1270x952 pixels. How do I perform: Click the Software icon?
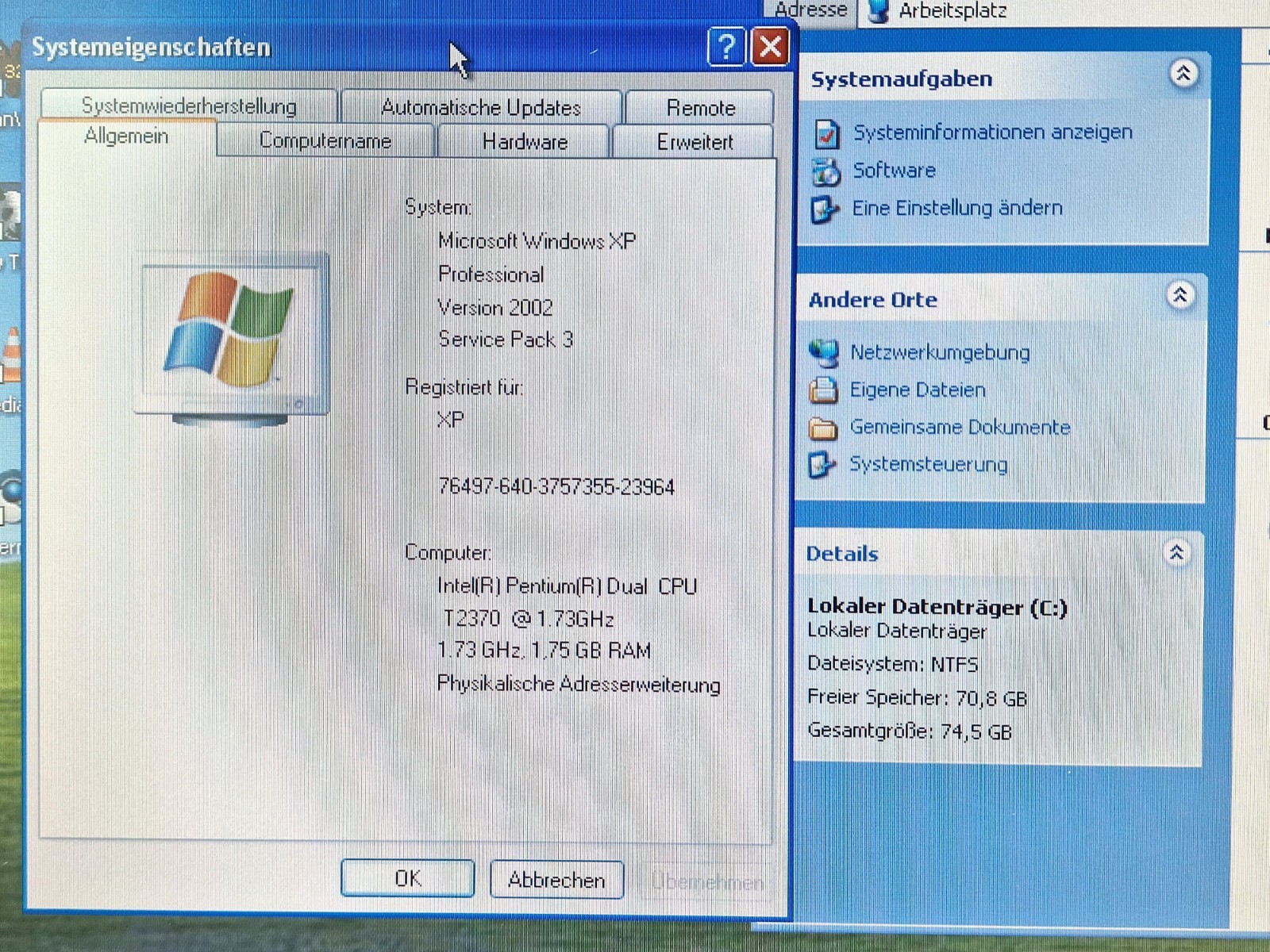825,171
